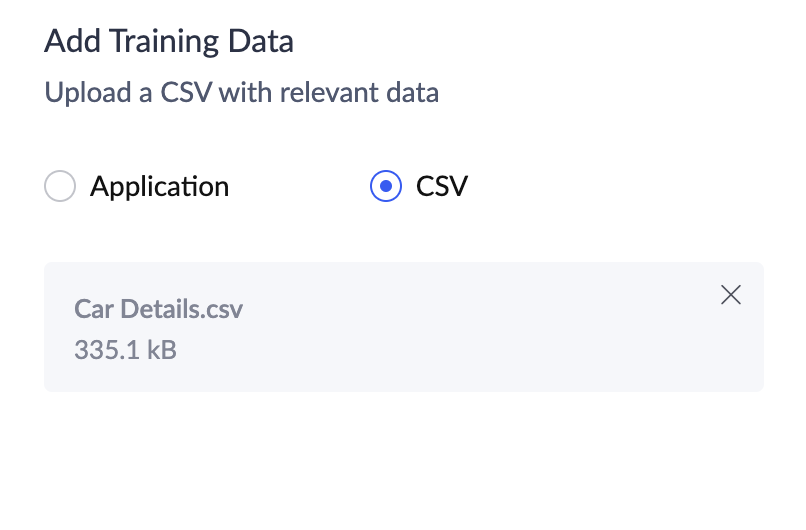This screenshot has height=530, width=806.
Task: Select the CSV radio button
Action: [386, 187]
